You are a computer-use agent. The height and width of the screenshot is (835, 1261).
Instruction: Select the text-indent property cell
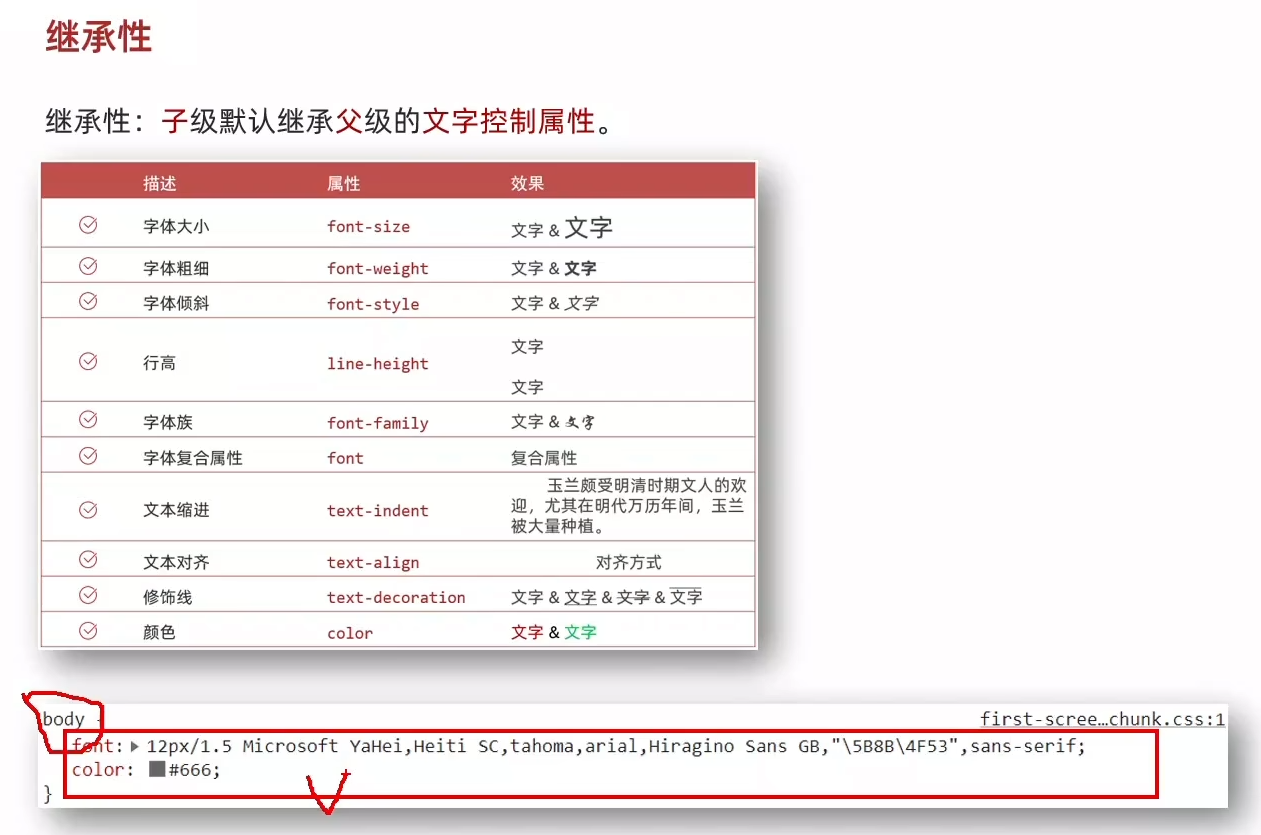coord(377,510)
